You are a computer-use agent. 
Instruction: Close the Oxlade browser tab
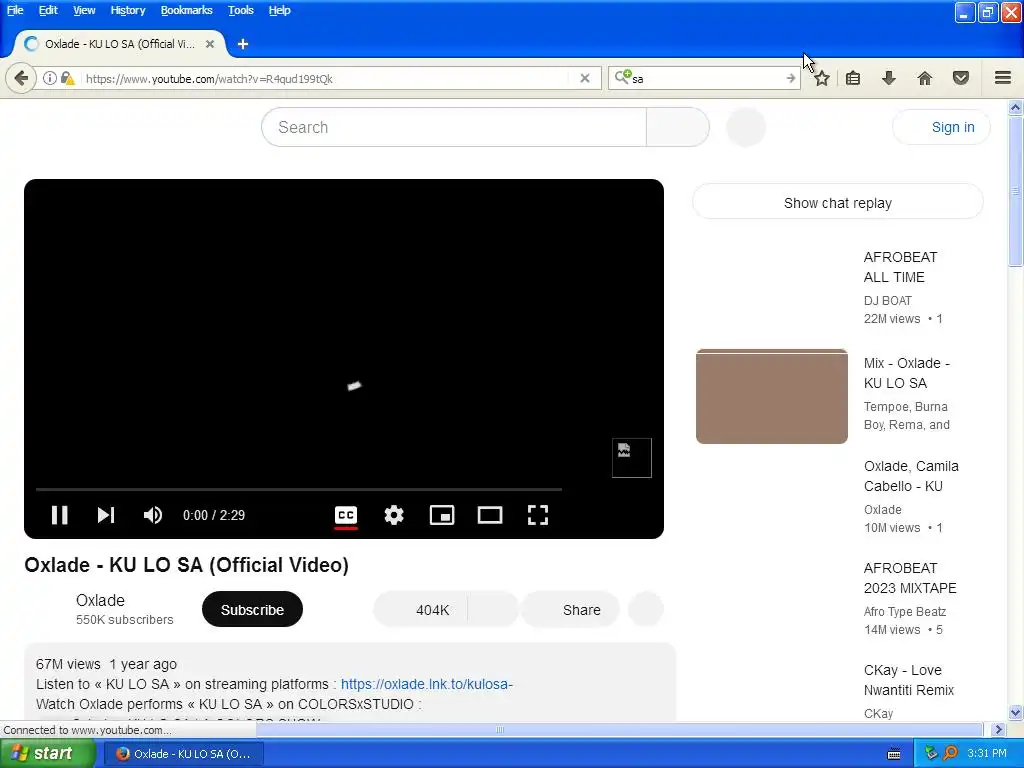pyautogui.click(x=210, y=44)
